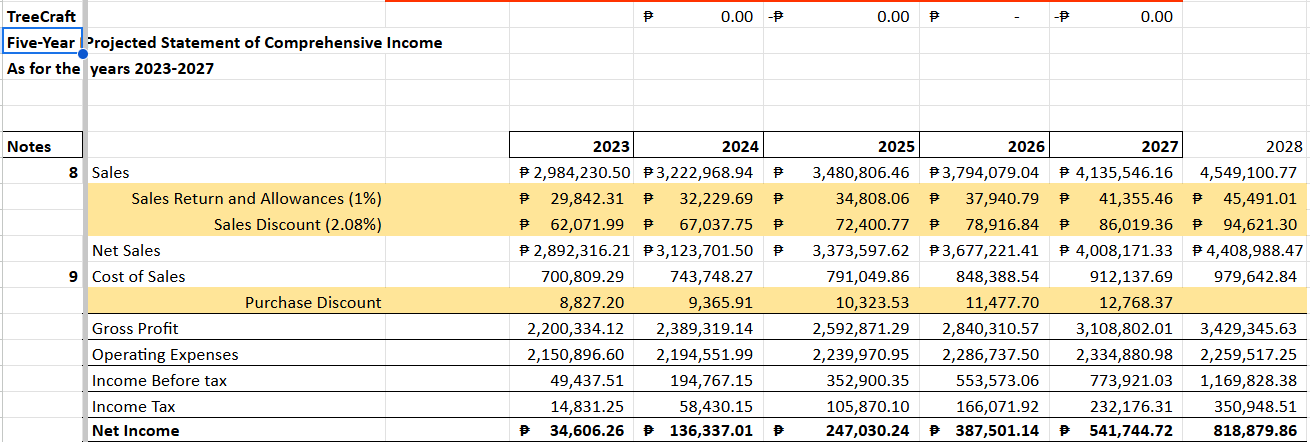
Task: Click purchase discount value 9,365.91
Action: coord(698,303)
